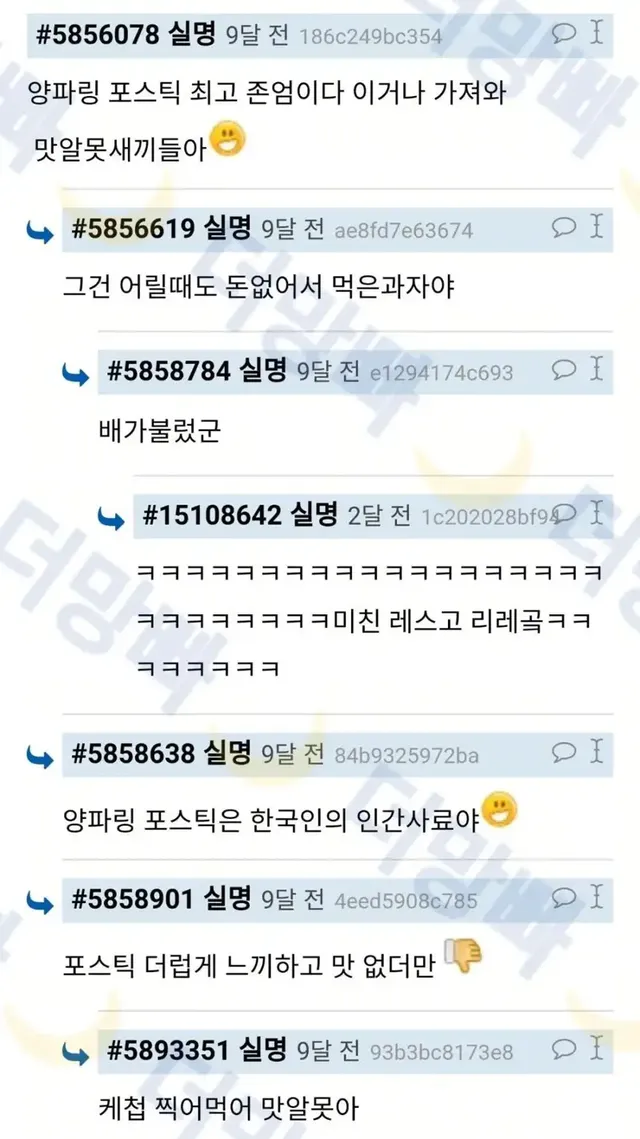Screen dimensions: 640x1139
Task: Click blue reply arrow beside comment #5856619
Action: click(x=40, y=232)
